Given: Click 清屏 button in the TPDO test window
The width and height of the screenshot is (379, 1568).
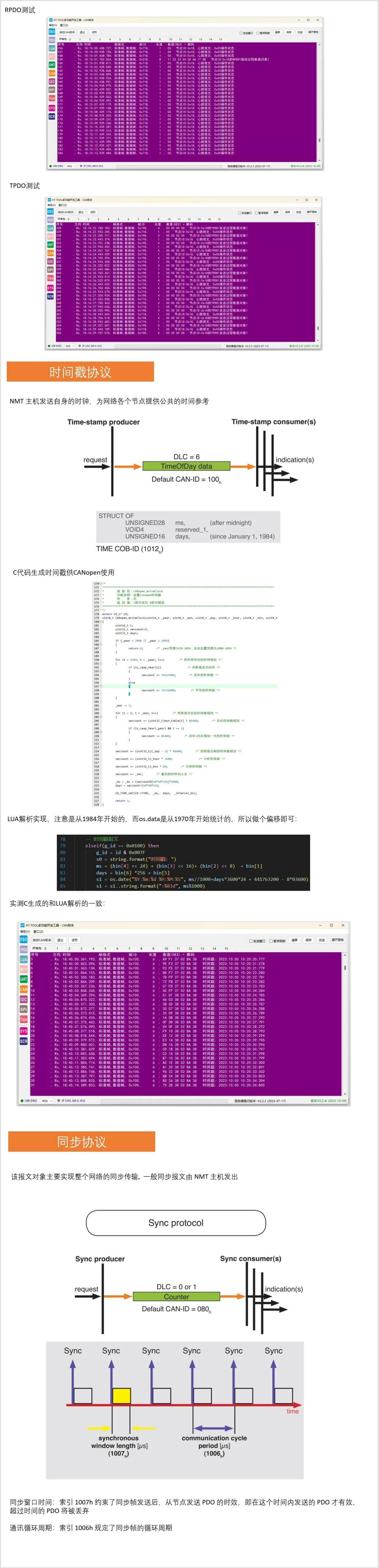Looking at the screenshot, I should click(x=276, y=212).
